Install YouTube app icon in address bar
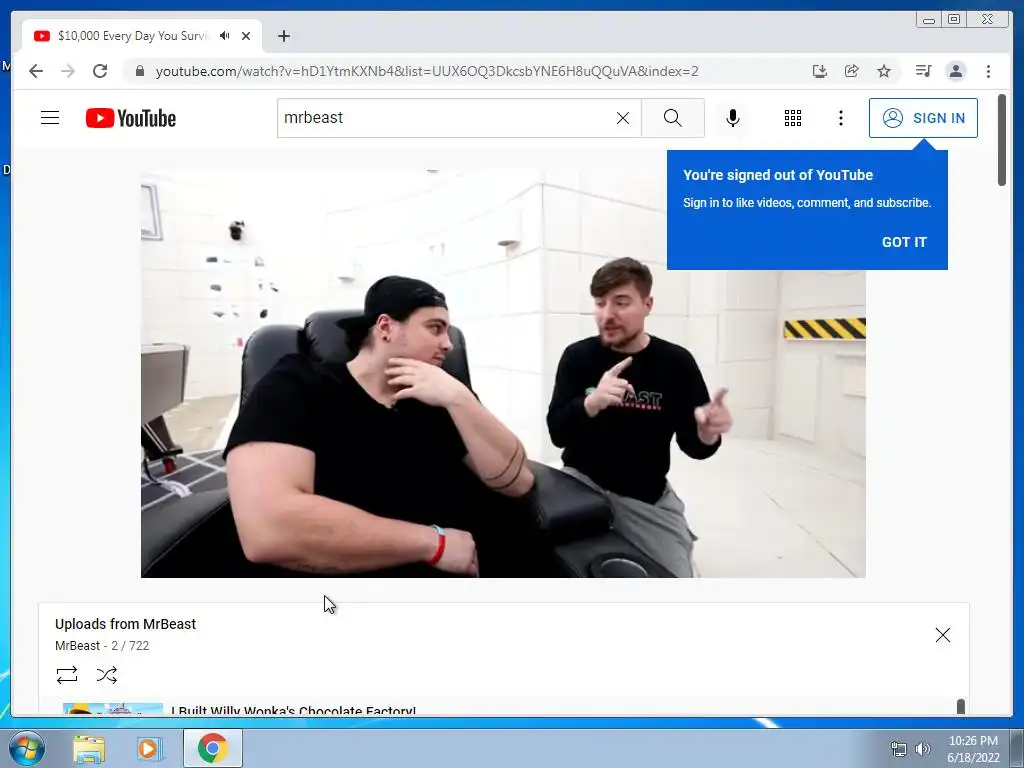Viewport: 1024px width, 768px height. pyautogui.click(x=820, y=71)
